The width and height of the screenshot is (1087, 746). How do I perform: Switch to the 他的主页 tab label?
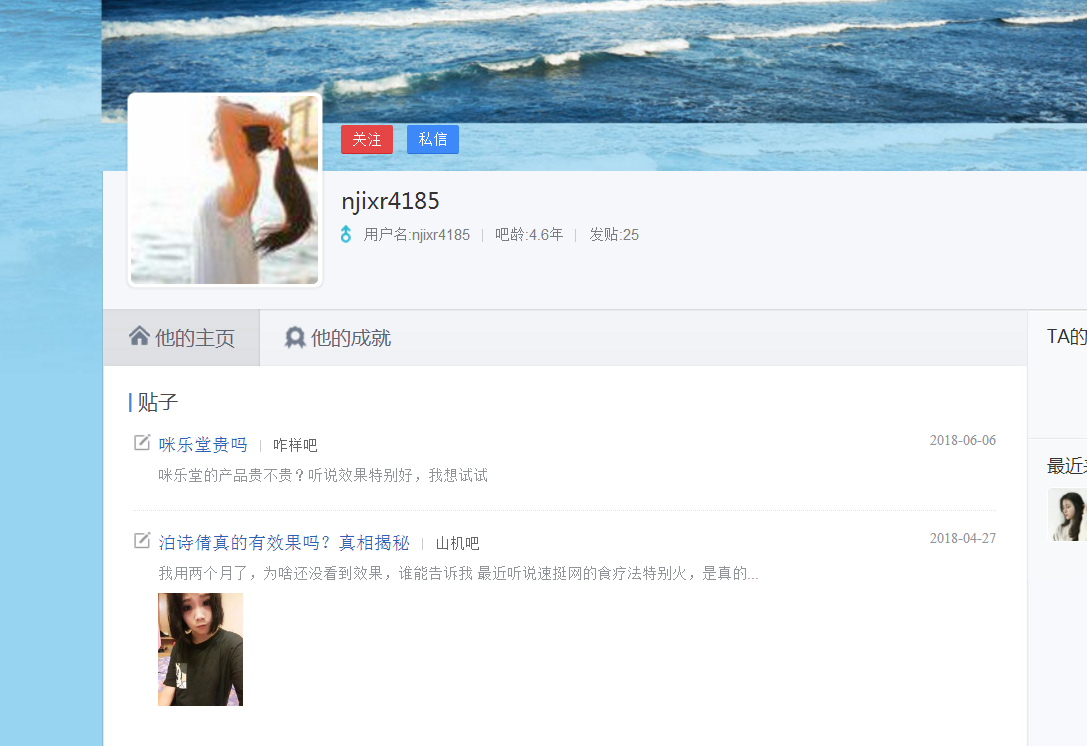click(x=194, y=338)
